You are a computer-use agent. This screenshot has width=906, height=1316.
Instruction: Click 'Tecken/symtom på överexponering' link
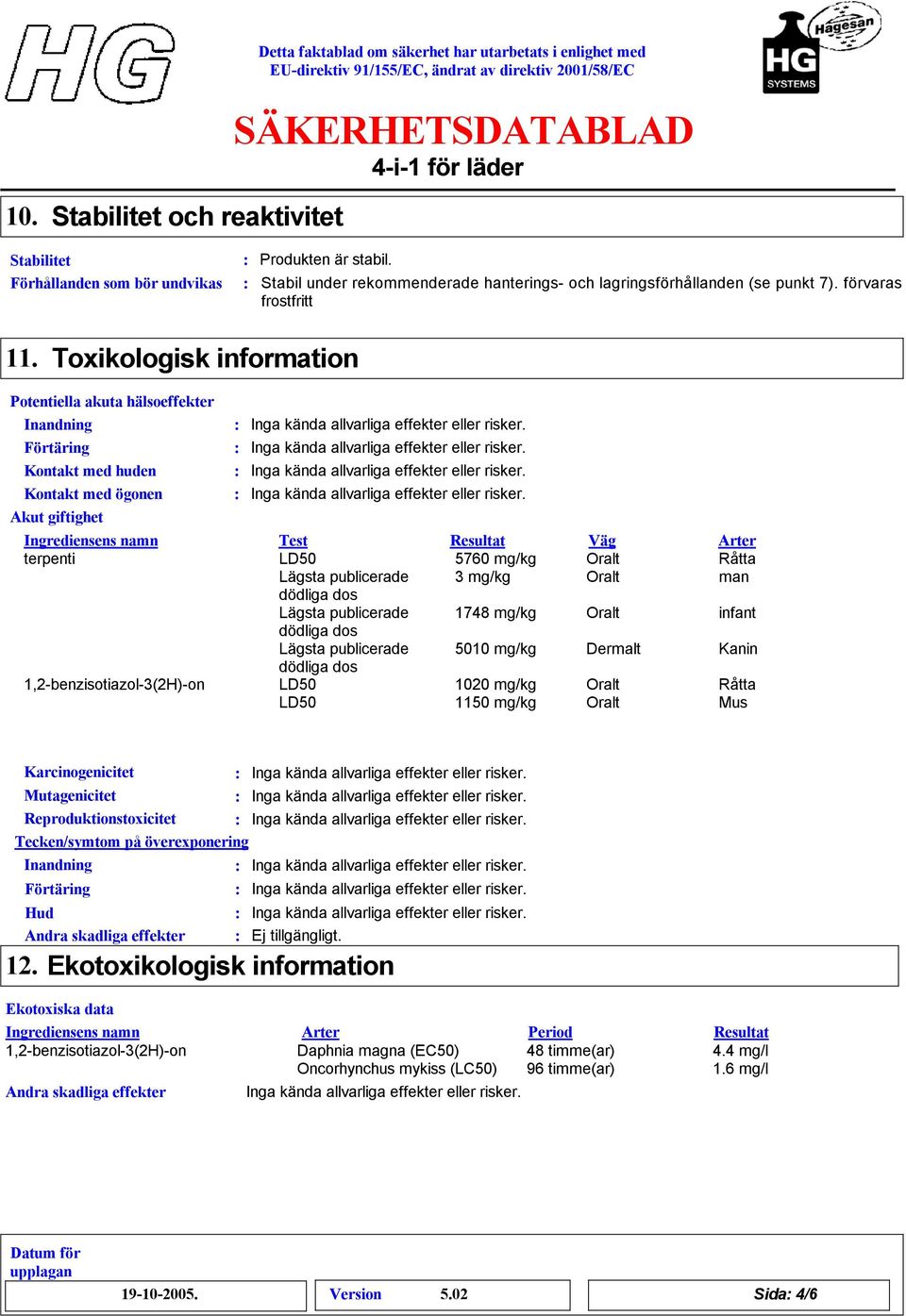pos(132,841)
